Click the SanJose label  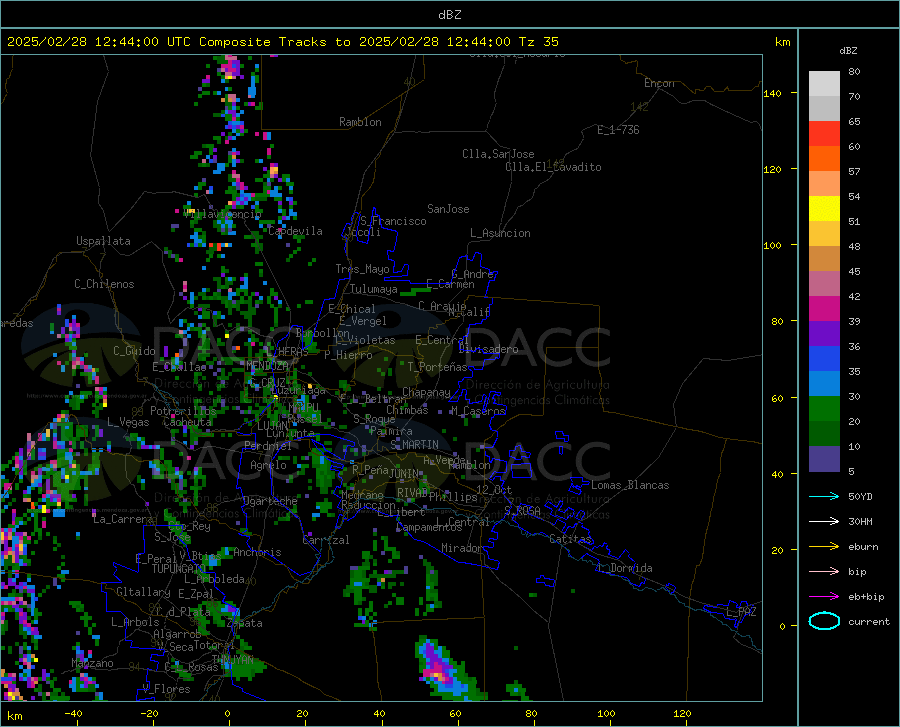(448, 209)
